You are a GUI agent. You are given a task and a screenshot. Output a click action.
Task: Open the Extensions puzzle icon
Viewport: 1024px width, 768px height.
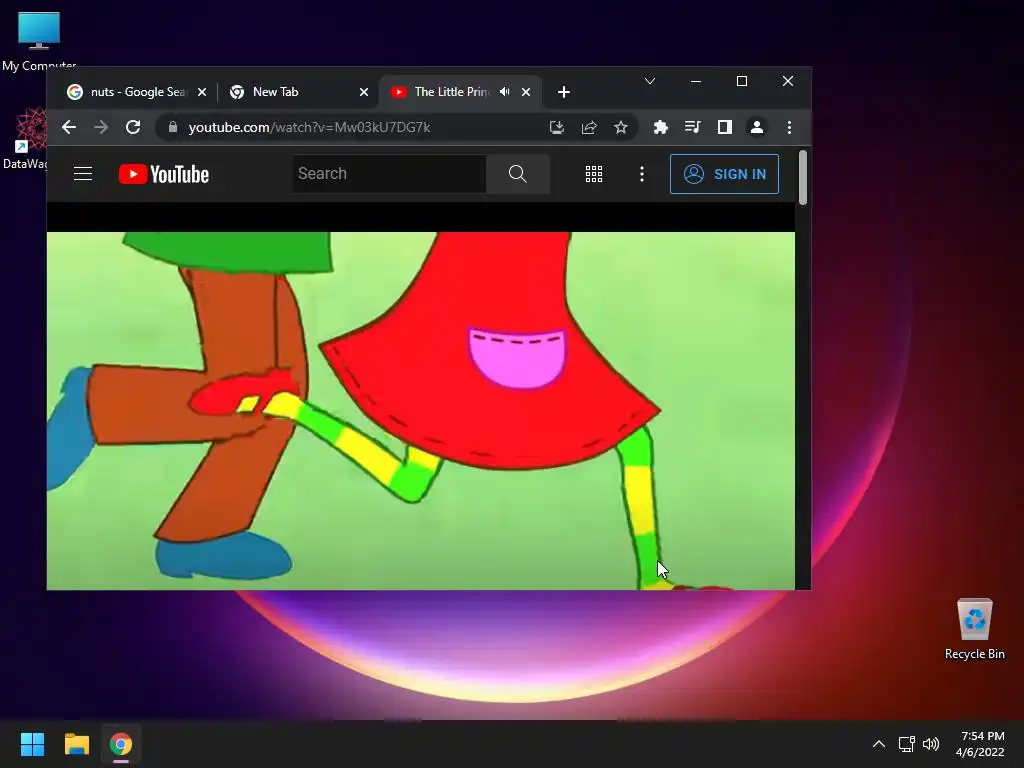pyautogui.click(x=661, y=127)
